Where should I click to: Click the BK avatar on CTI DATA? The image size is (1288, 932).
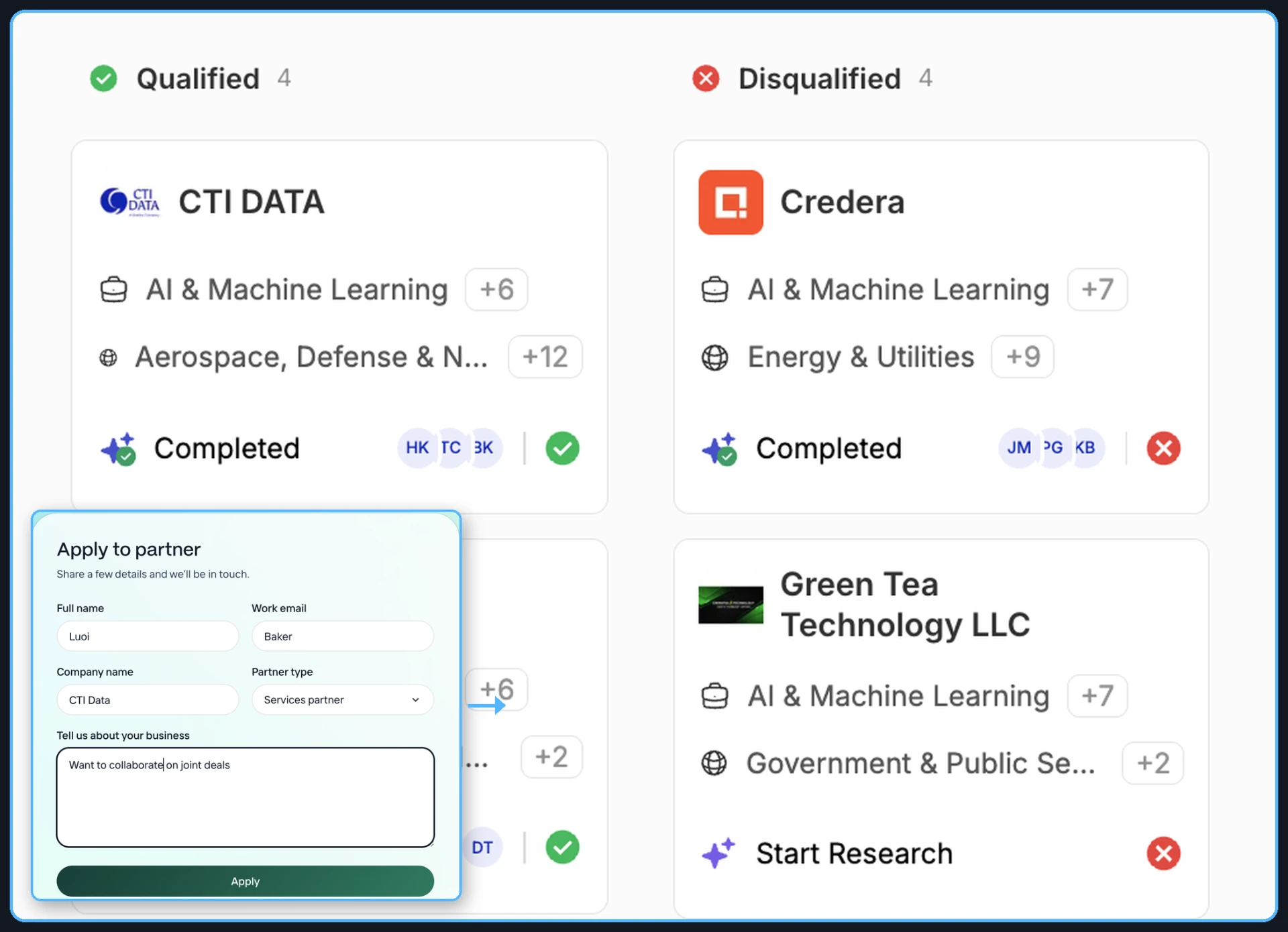[484, 448]
